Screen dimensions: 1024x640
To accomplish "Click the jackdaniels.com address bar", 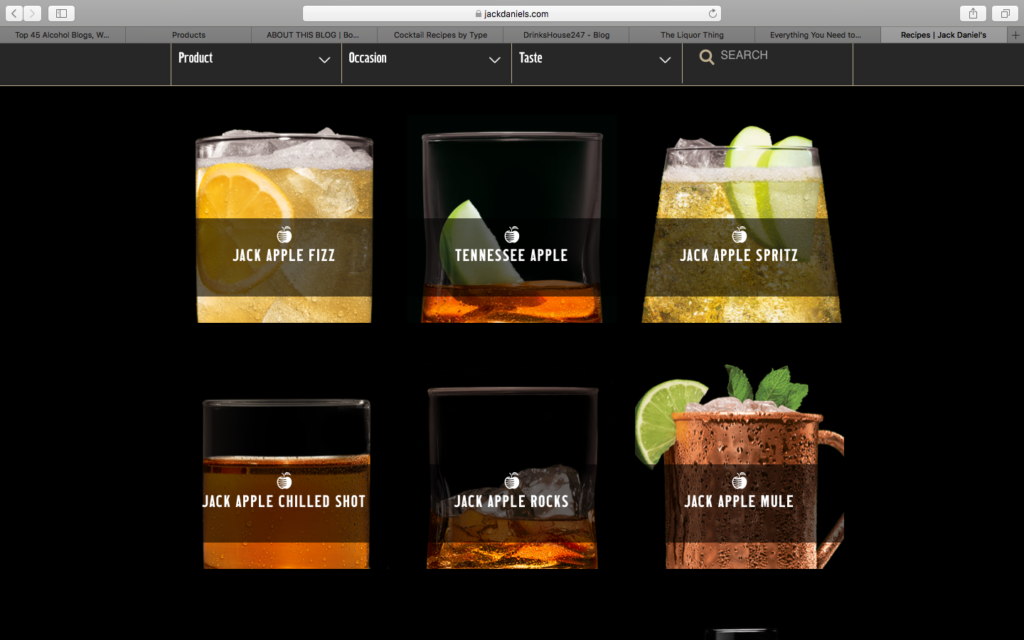I will click(512, 13).
